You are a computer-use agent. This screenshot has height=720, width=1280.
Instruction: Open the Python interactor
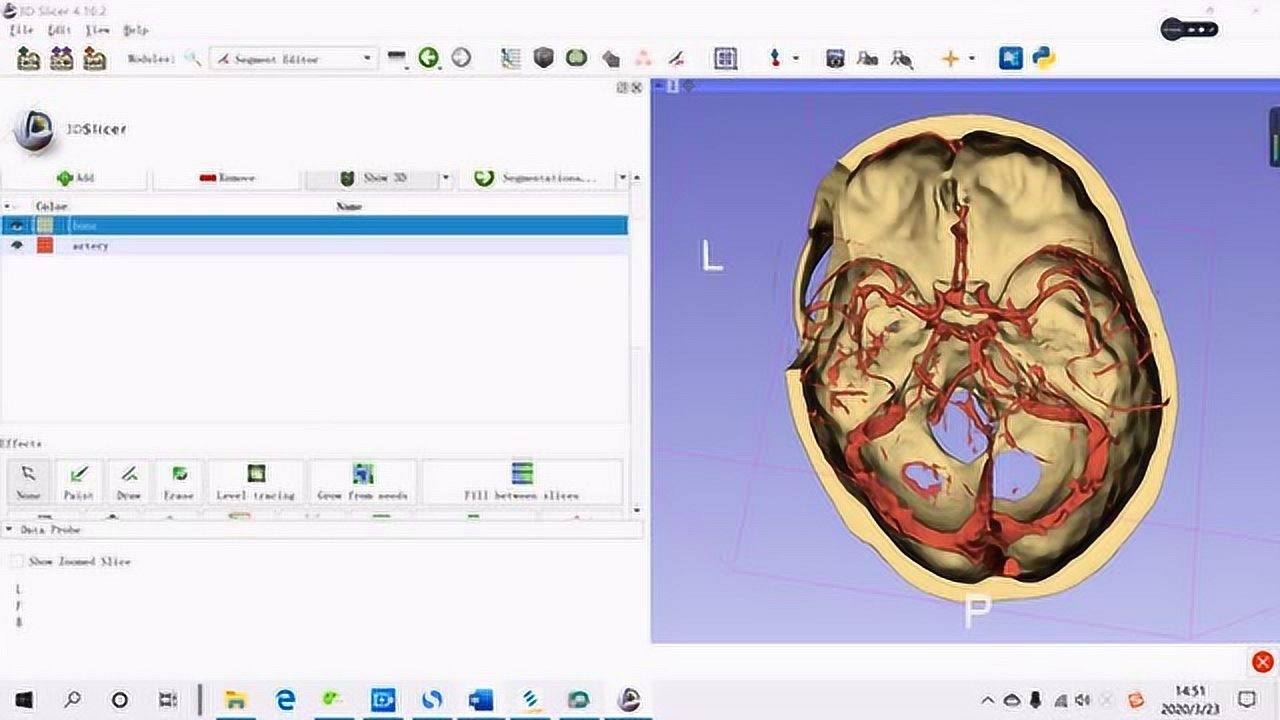click(x=1042, y=59)
